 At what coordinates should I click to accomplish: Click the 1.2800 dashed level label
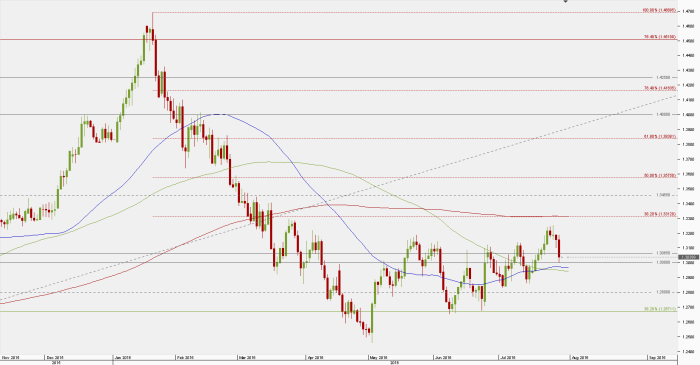[663, 292]
